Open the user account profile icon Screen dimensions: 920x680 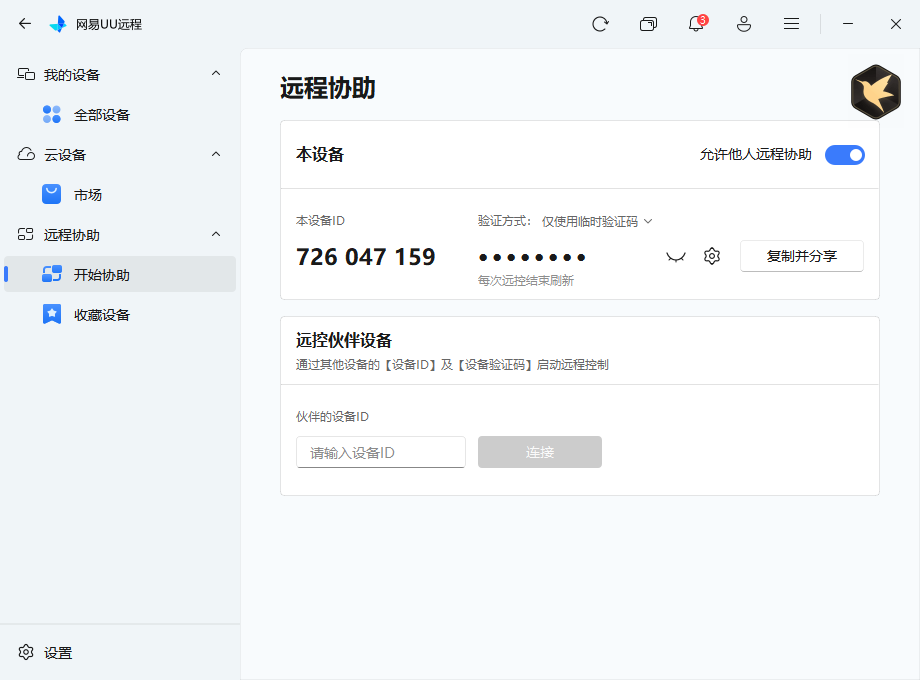(x=744, y=24)
